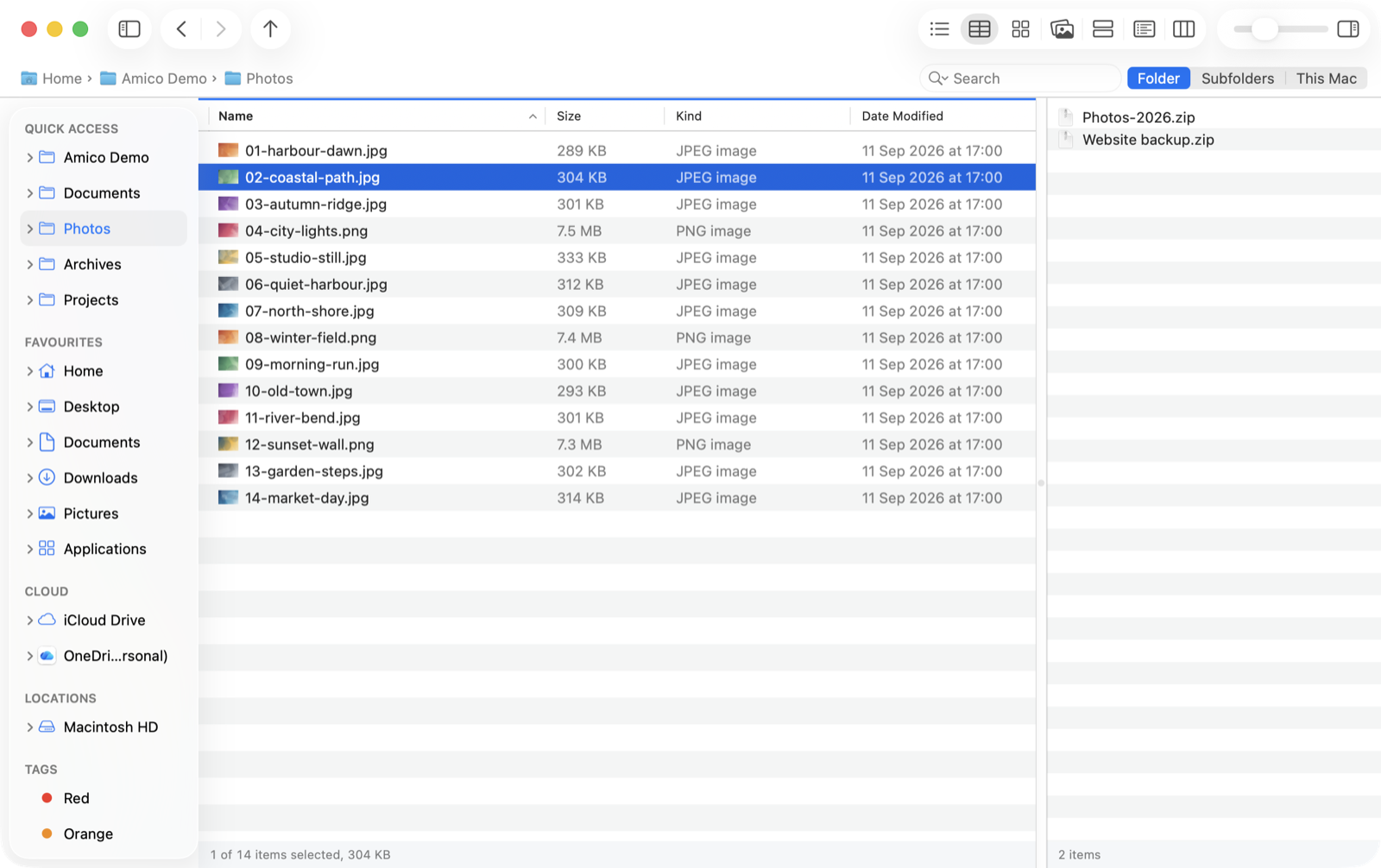Set search scope to This Mac
The height and width of the screenshot is (868, 1381).
1326,79
